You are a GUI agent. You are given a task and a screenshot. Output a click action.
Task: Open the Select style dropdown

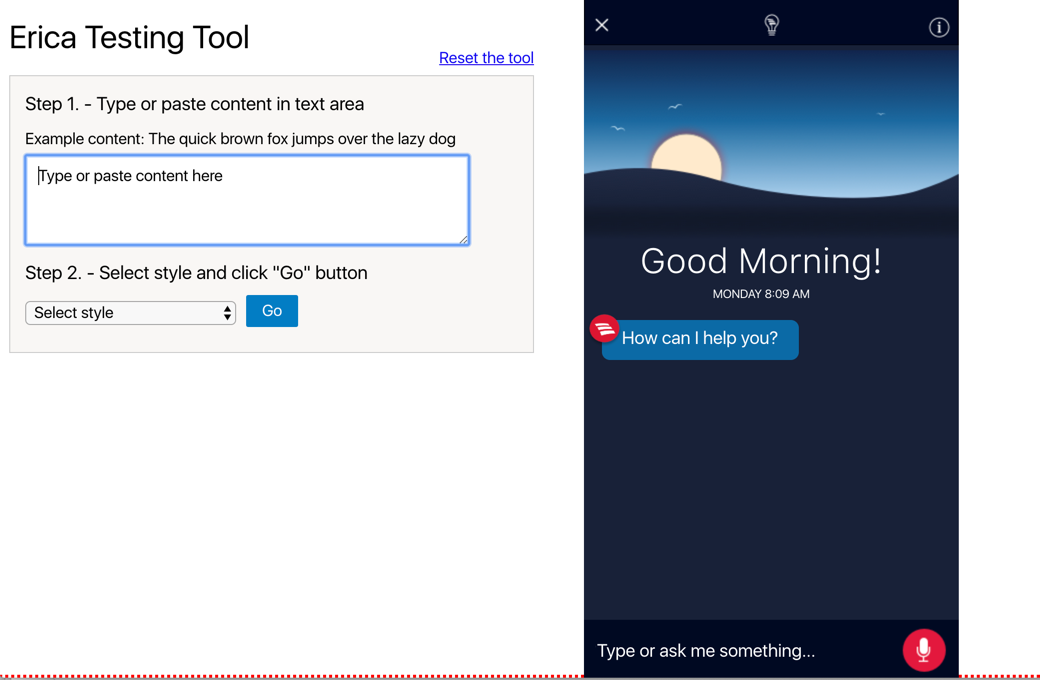(x=131, y=312)
